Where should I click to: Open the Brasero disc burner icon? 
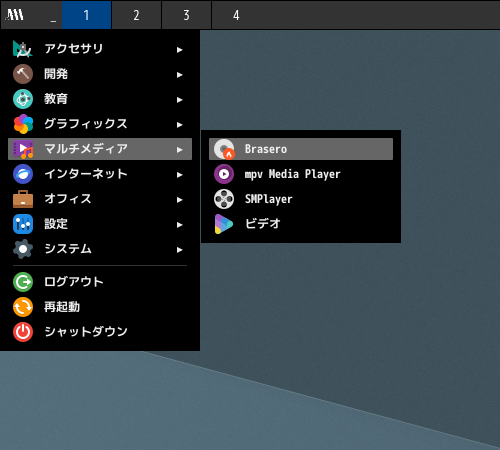coord(224,149)
